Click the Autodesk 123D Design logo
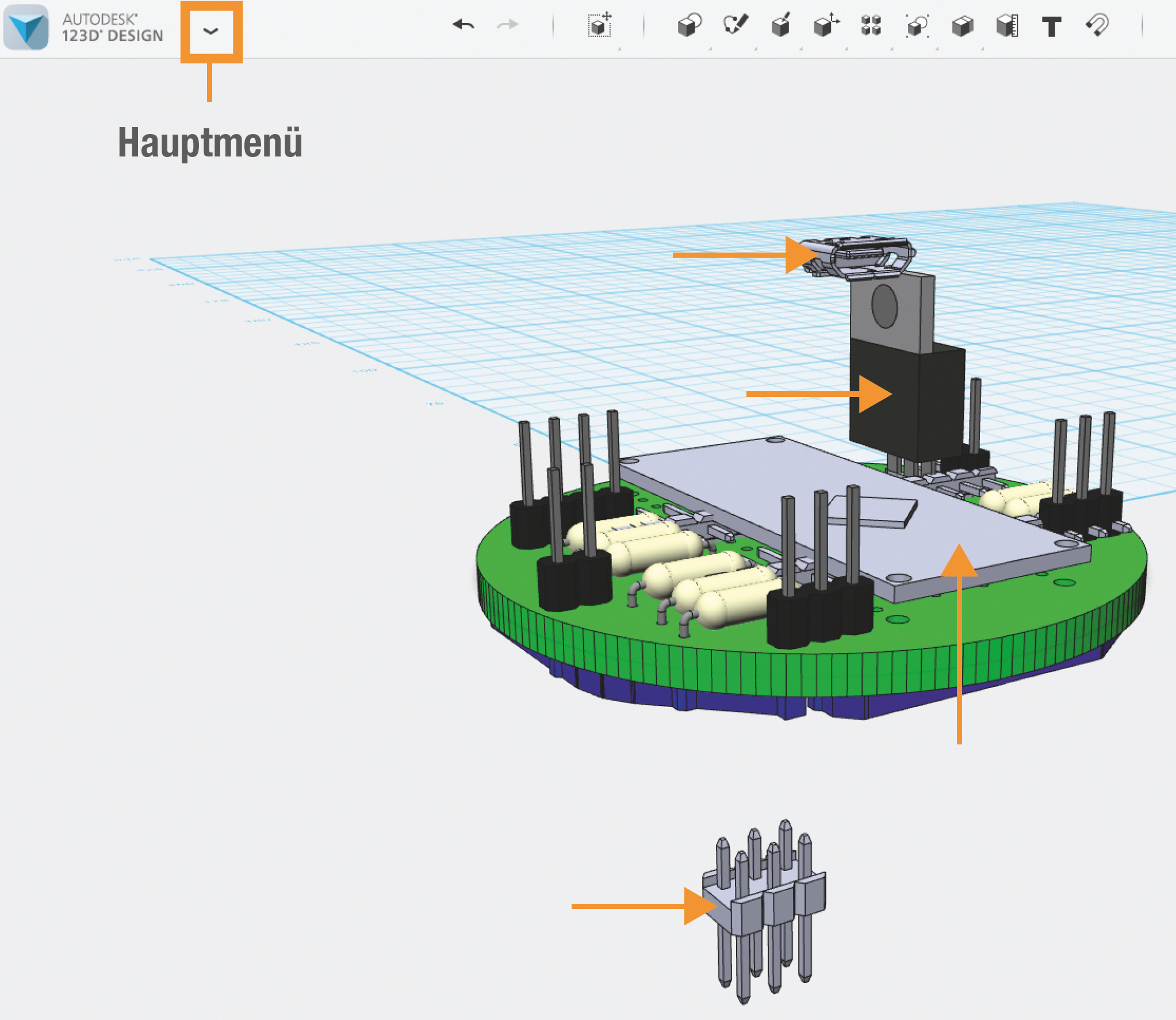Screen dimensions: 1176x1020 click(26, 27)
